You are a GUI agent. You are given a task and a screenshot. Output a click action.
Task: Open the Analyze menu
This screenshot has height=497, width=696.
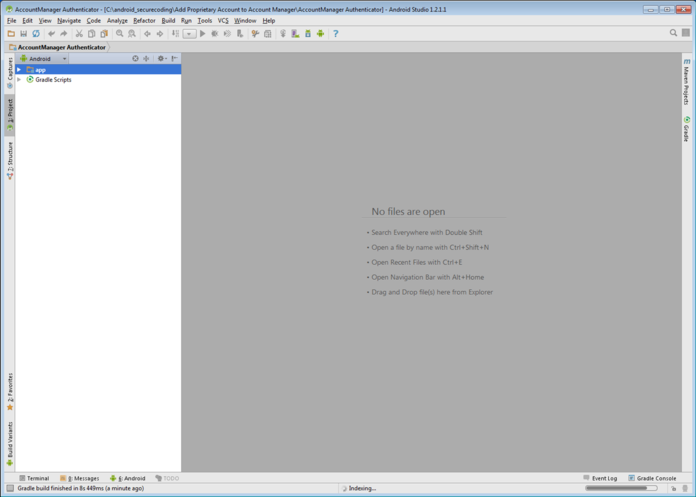click(117, 21)
